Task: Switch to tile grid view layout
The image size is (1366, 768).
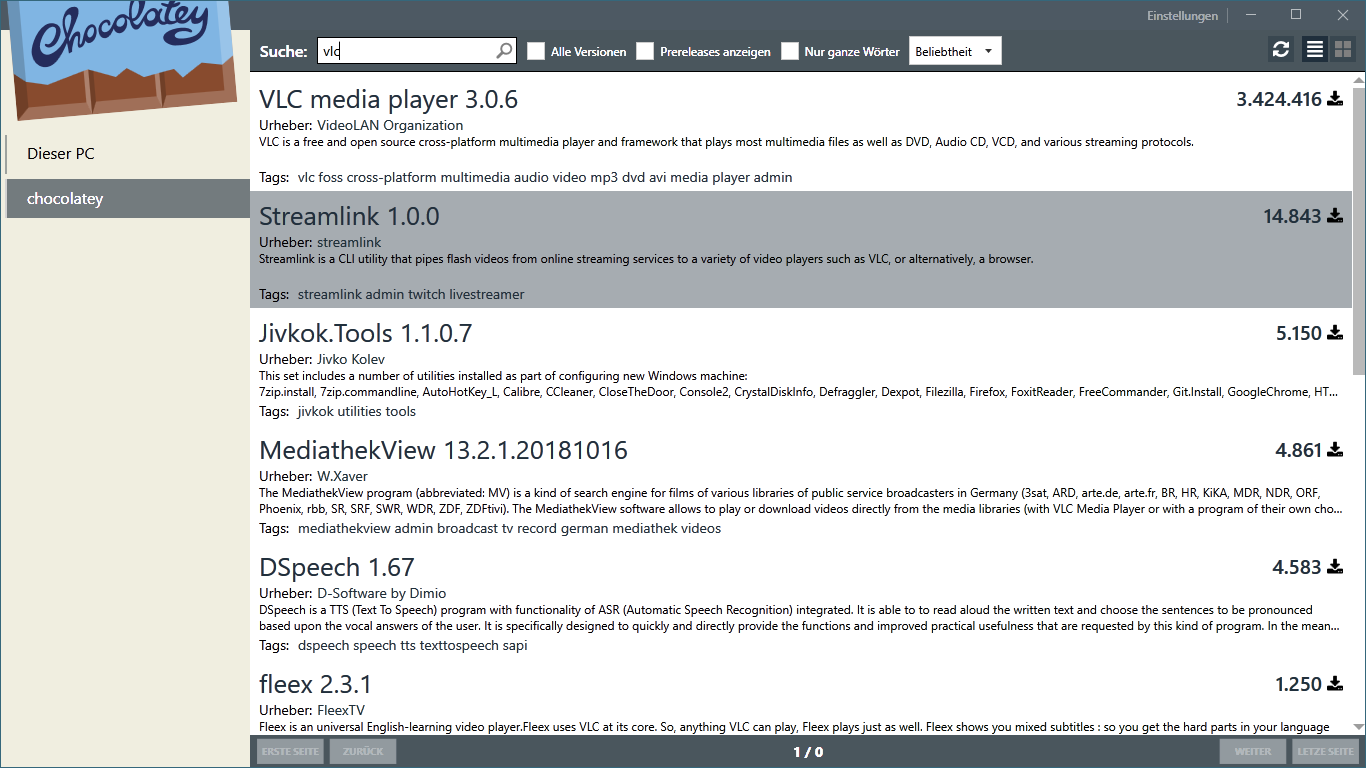Action: pyautogui.click(x=1342, y=50)
